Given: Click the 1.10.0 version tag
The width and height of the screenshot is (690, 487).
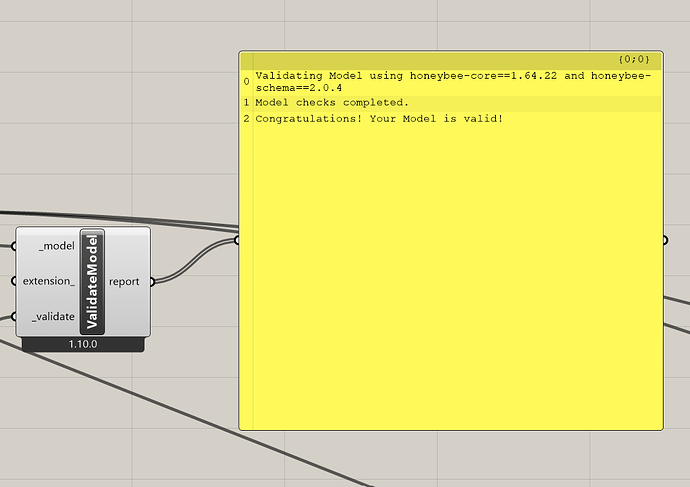Looking at the screenshot, I should (x=83, y=344).
